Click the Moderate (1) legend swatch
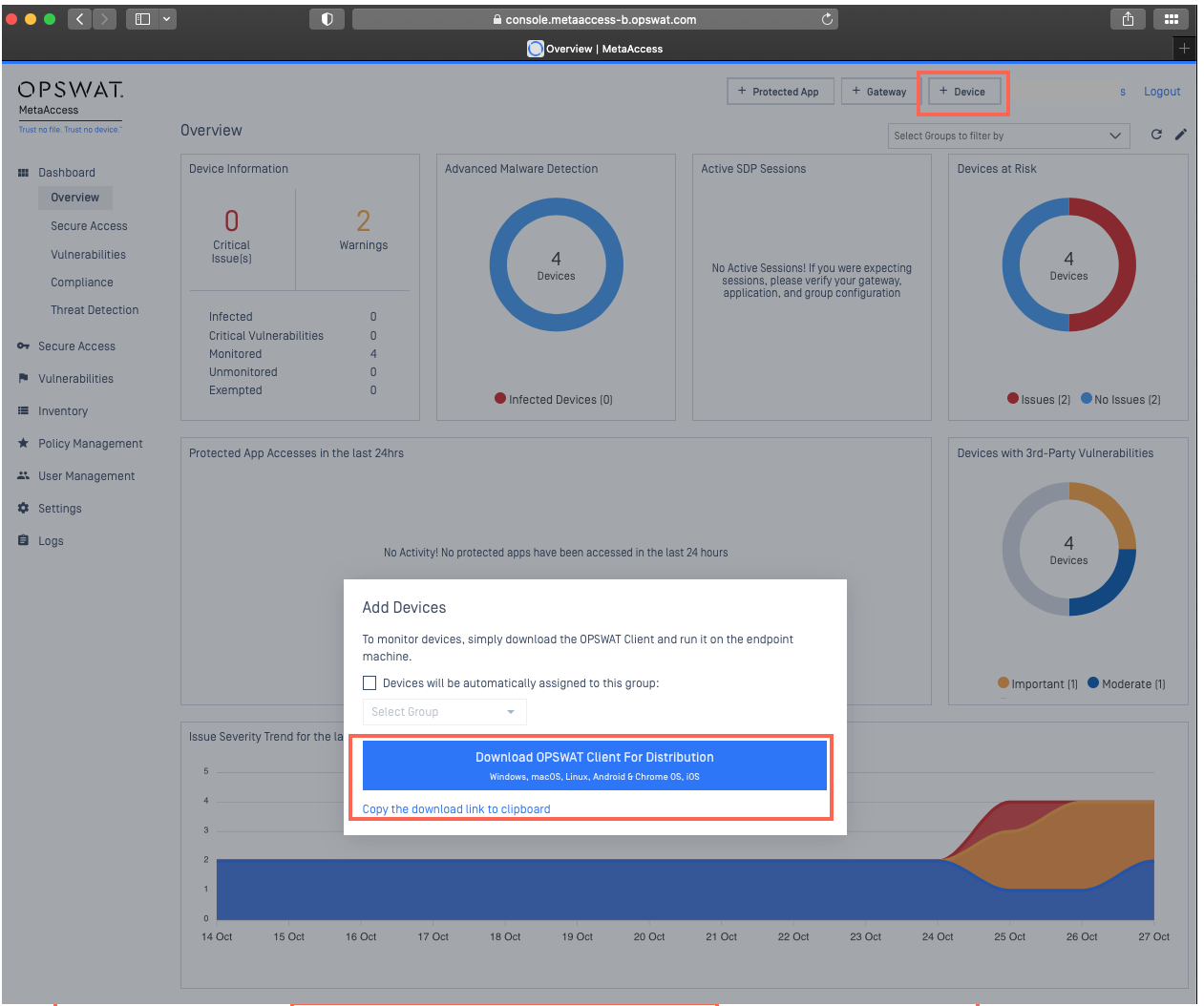Viewport: 1204px width, 1006px height. (1093, 683)
